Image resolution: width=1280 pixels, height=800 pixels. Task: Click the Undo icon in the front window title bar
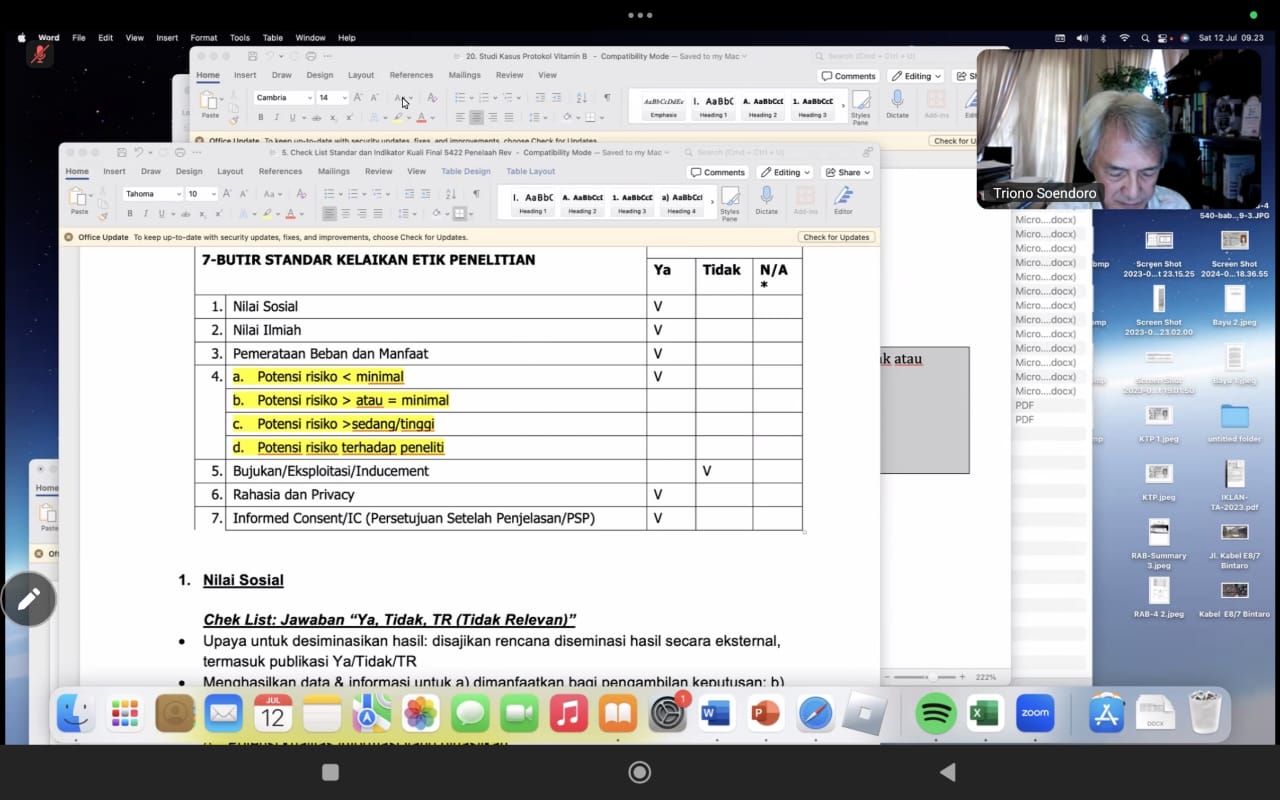coord(139,153)
